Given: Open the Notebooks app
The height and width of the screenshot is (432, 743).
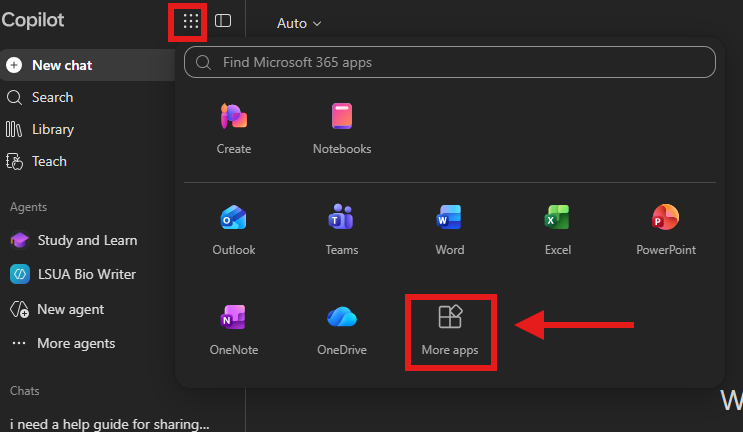Looking at the screenshot, I should (342, 128).
